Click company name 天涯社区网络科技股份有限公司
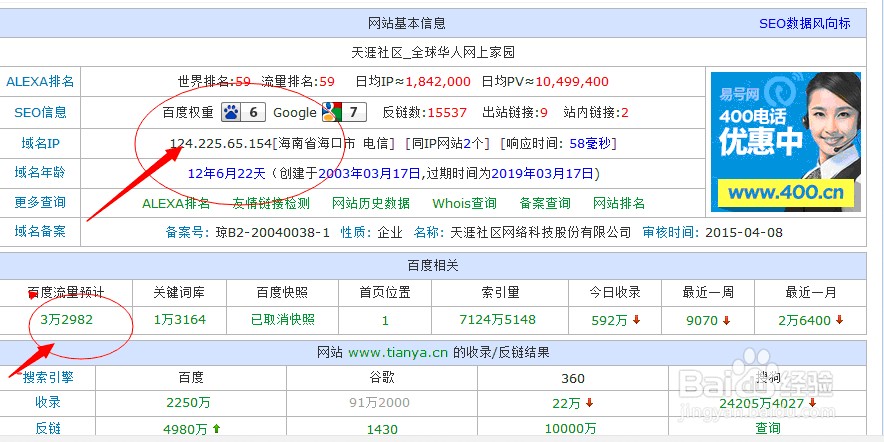 (x=540, y=232)
